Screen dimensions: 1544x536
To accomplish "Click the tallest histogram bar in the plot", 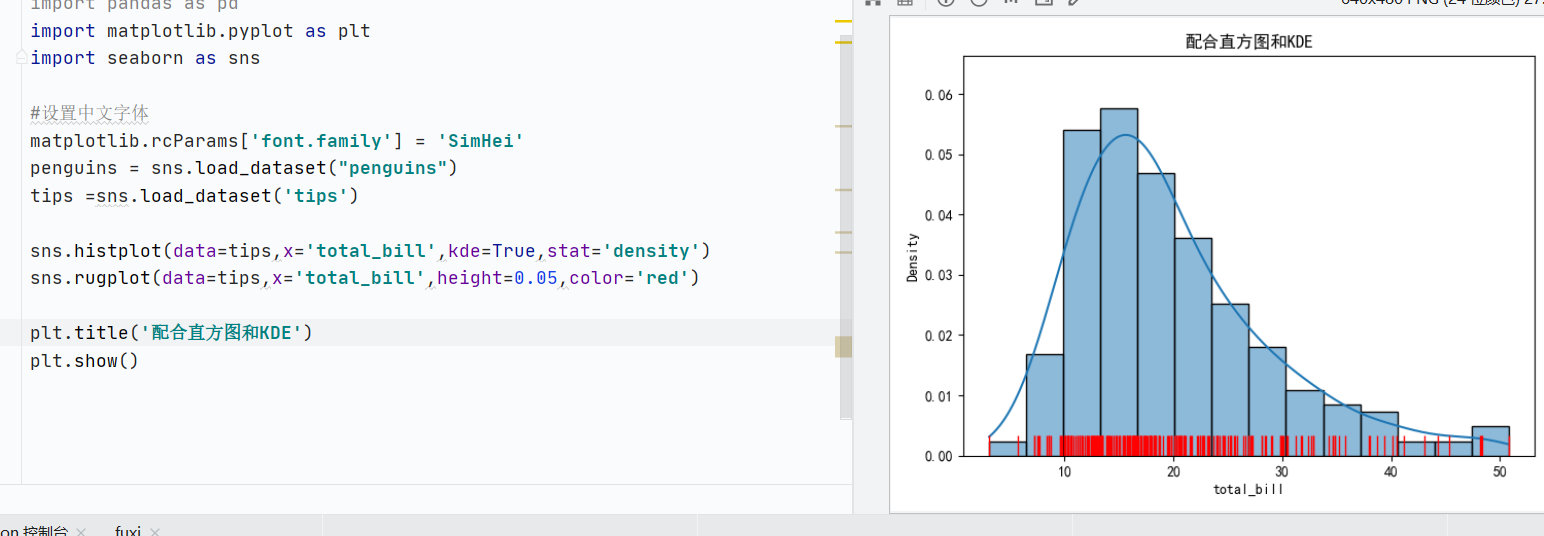I will point(1119,282).
